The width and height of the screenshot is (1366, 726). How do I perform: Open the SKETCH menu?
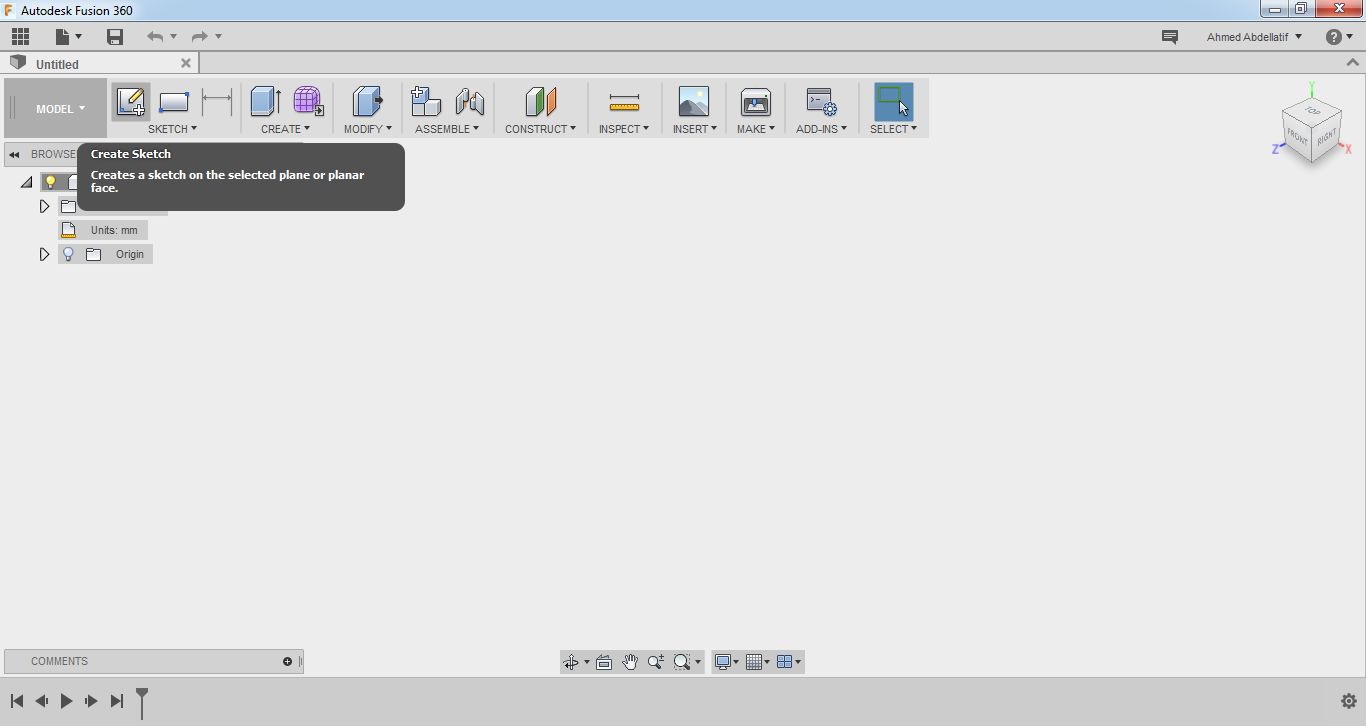pos(172,129)
